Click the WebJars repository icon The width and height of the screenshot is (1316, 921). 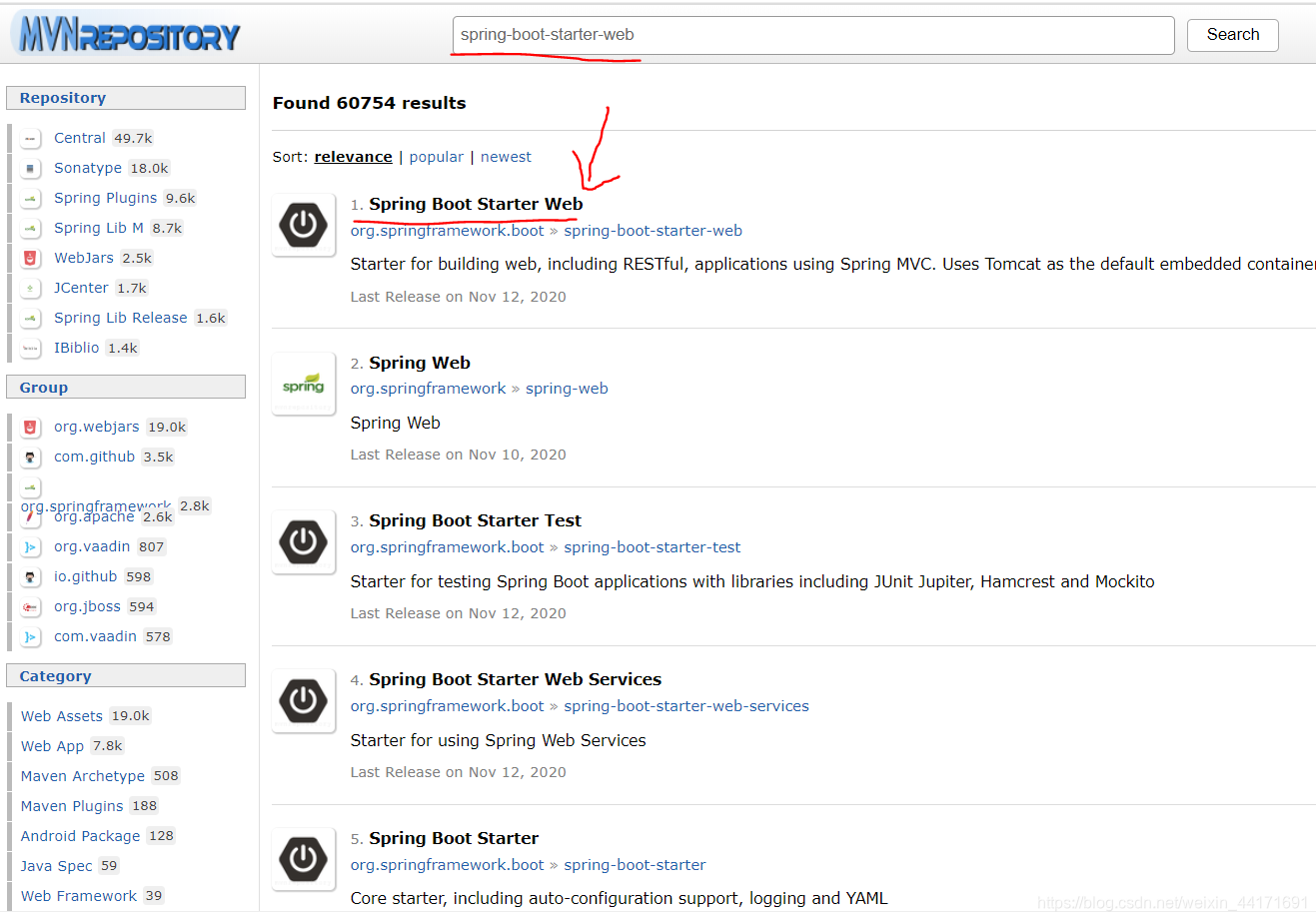click(x=30, y=259)
